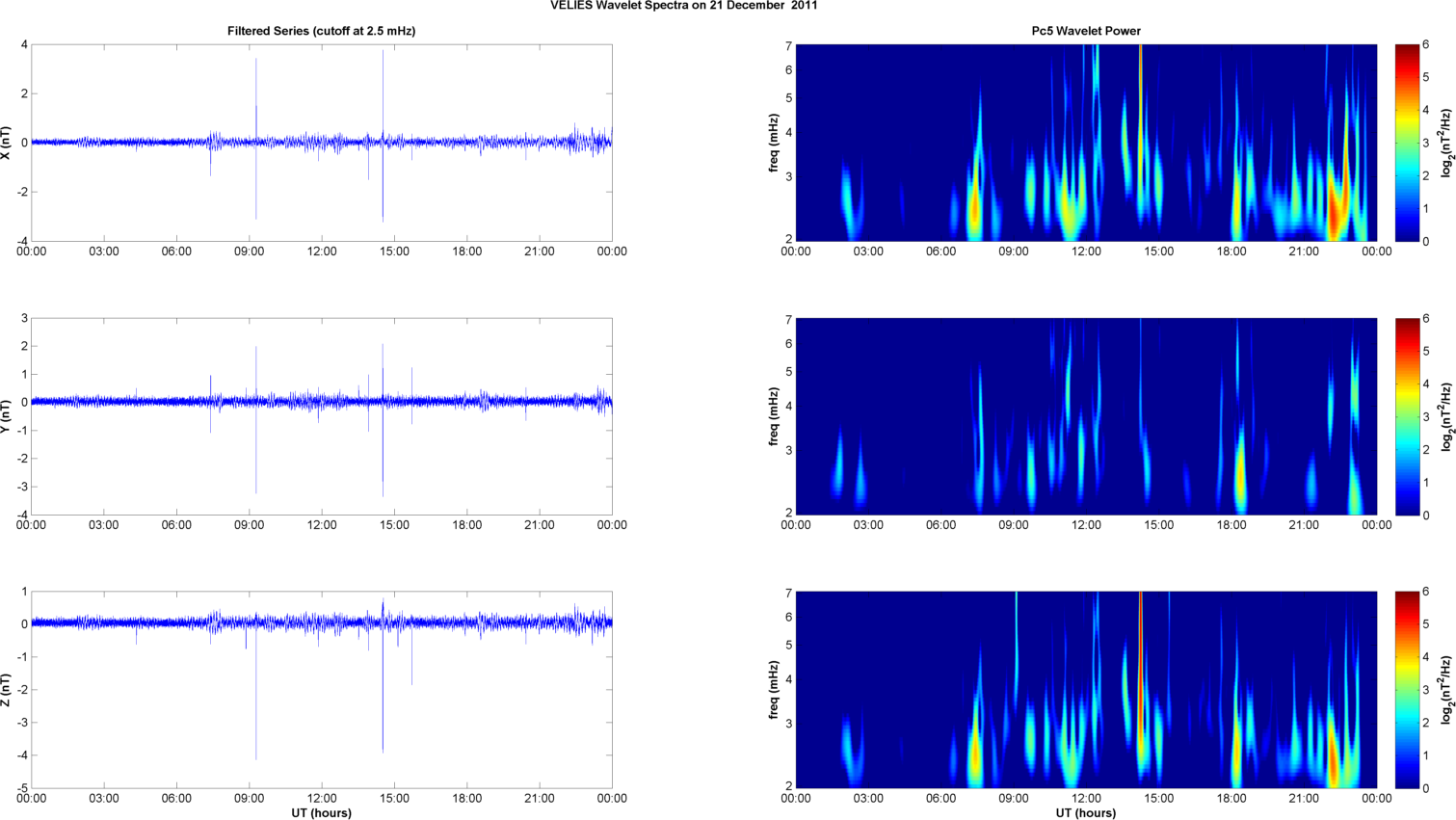1456x820 pixels.
Task: Click 7 frequency tick on top wavelet plot
Action: (x=788, y=46)
